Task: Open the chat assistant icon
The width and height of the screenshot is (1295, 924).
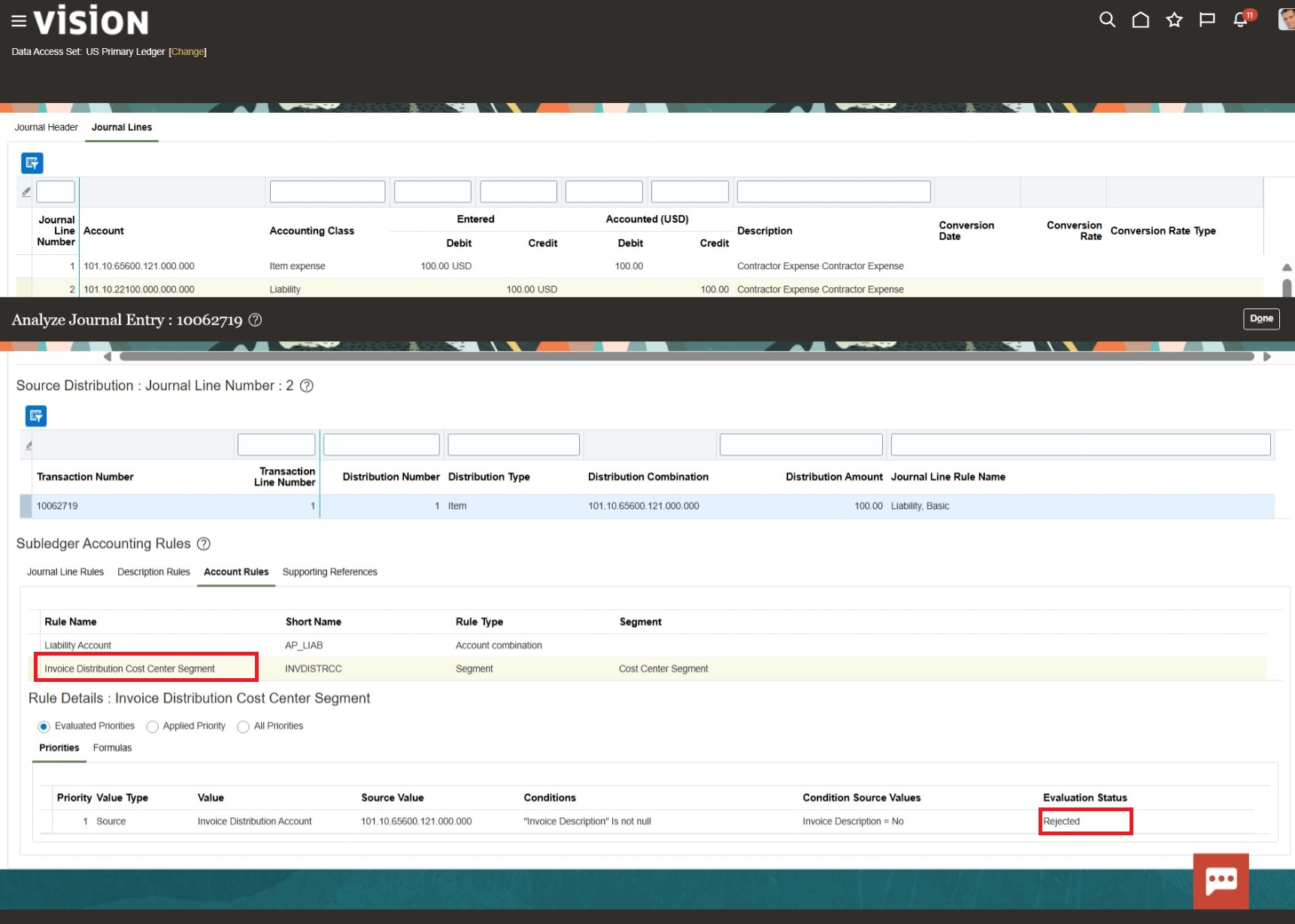Action: [1221, 880]
